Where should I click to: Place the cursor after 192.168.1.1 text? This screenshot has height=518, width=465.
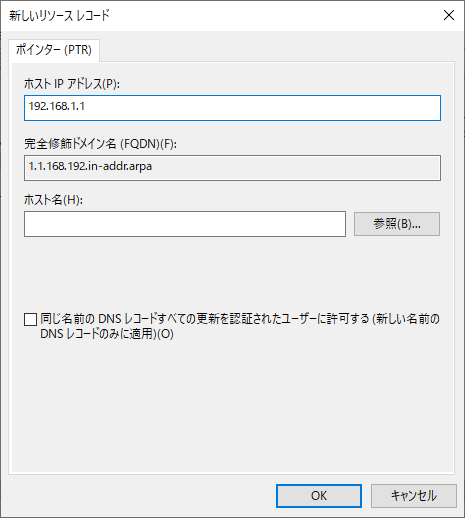(x=86, y=106)
